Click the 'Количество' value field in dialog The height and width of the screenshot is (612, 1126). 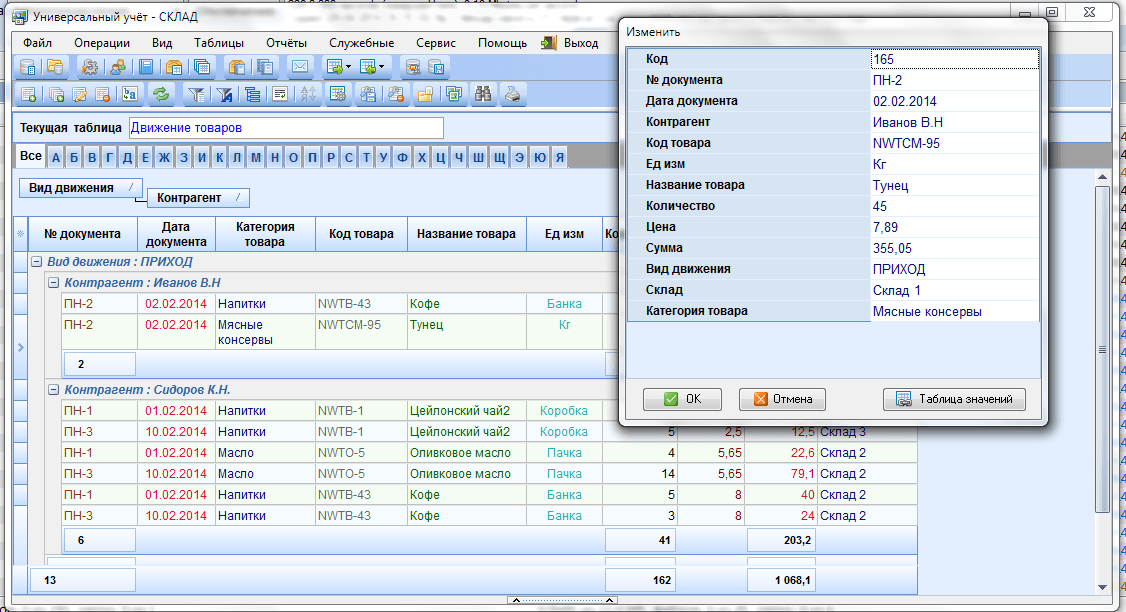(x=954, y=206)
